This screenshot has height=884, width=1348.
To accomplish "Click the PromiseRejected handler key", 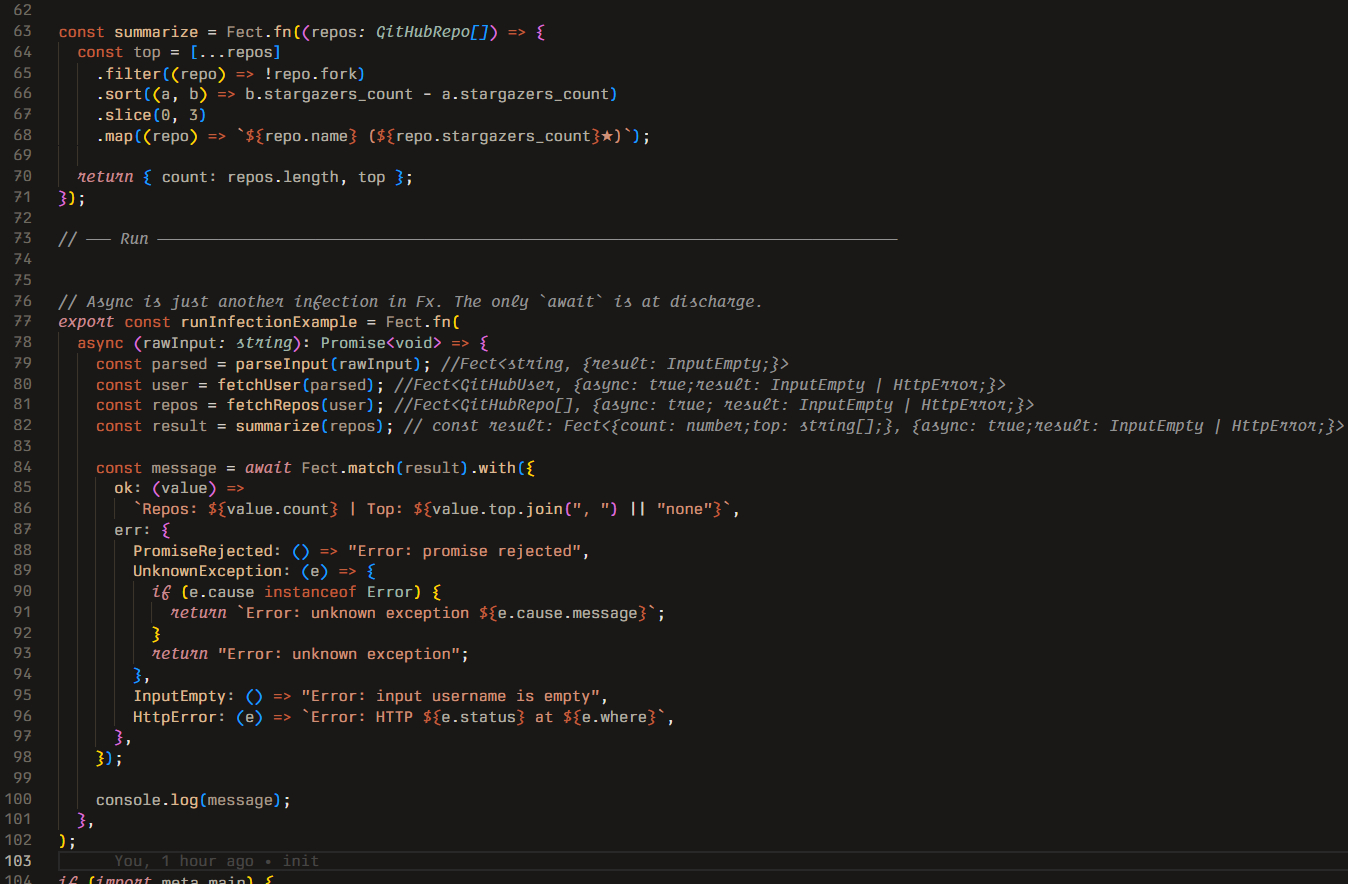I will pos(202,551).
